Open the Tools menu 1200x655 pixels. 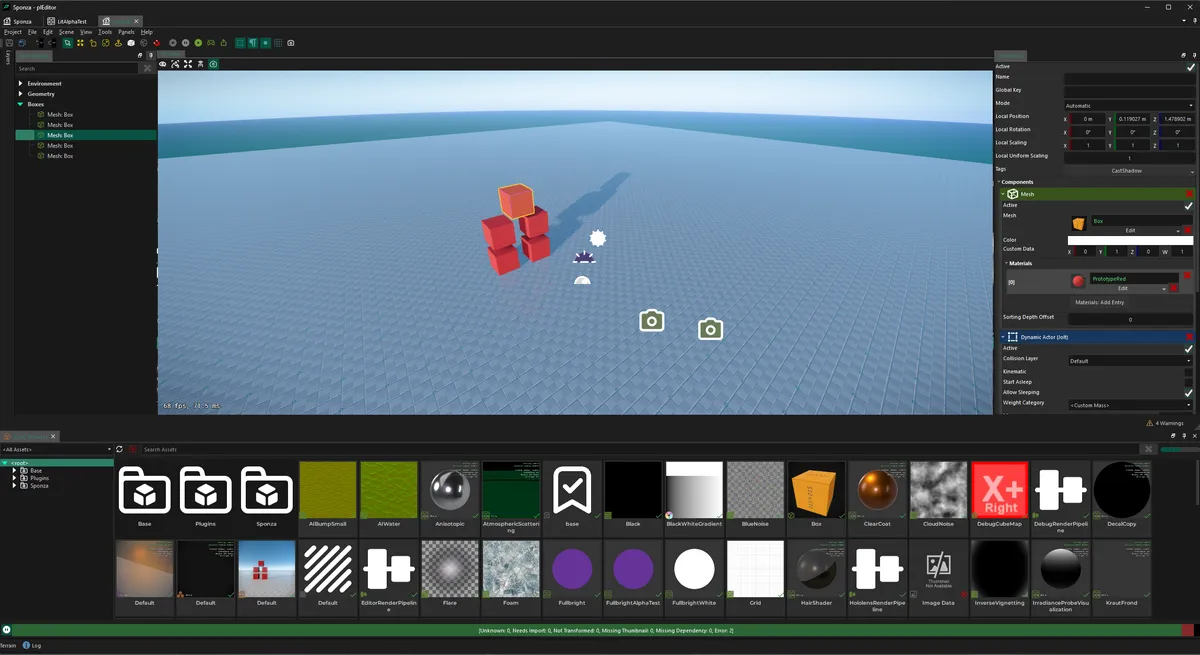click(x=105, y=32)
